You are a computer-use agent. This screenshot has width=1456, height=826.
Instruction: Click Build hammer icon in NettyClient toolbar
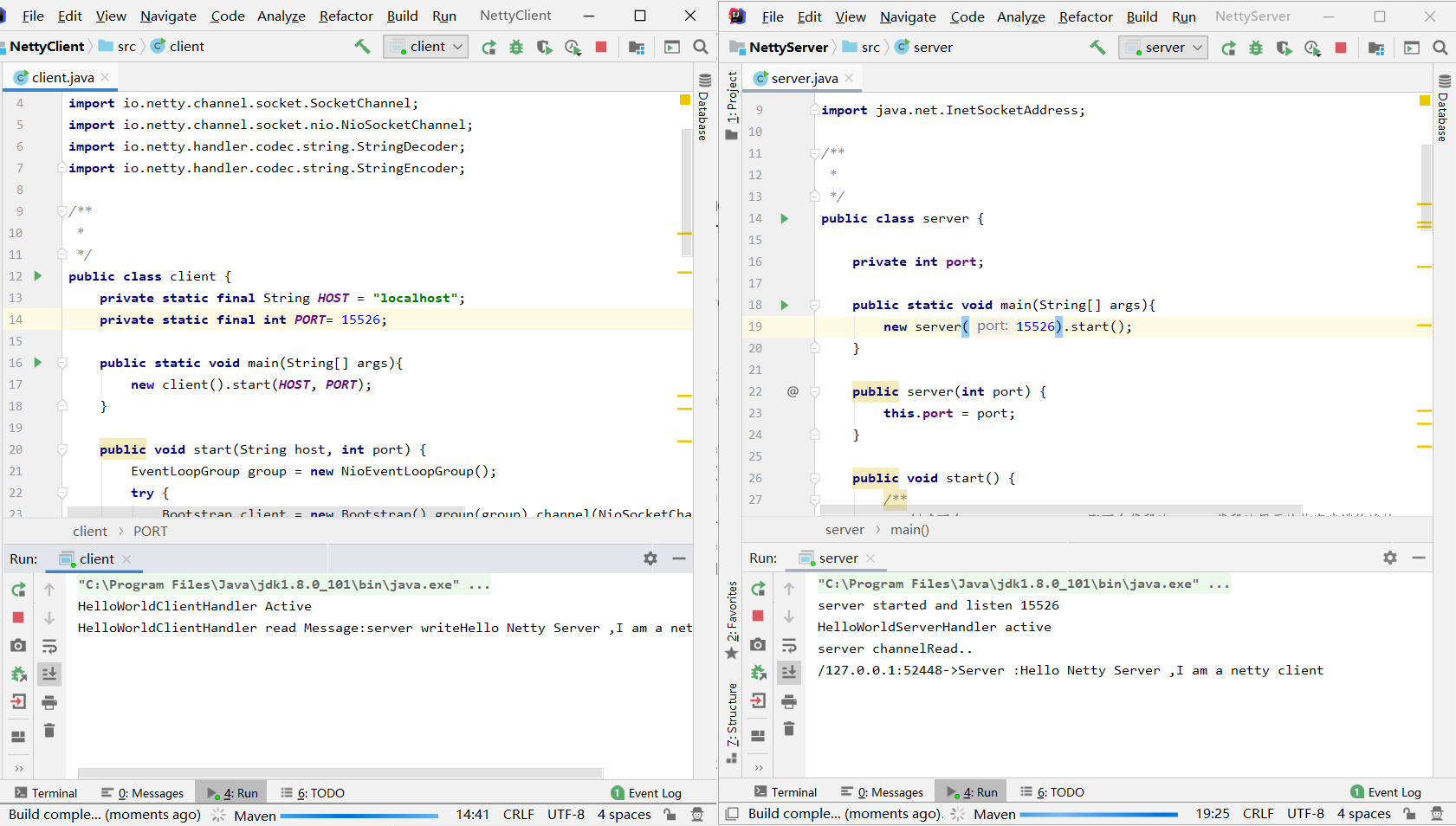[362, 47]
